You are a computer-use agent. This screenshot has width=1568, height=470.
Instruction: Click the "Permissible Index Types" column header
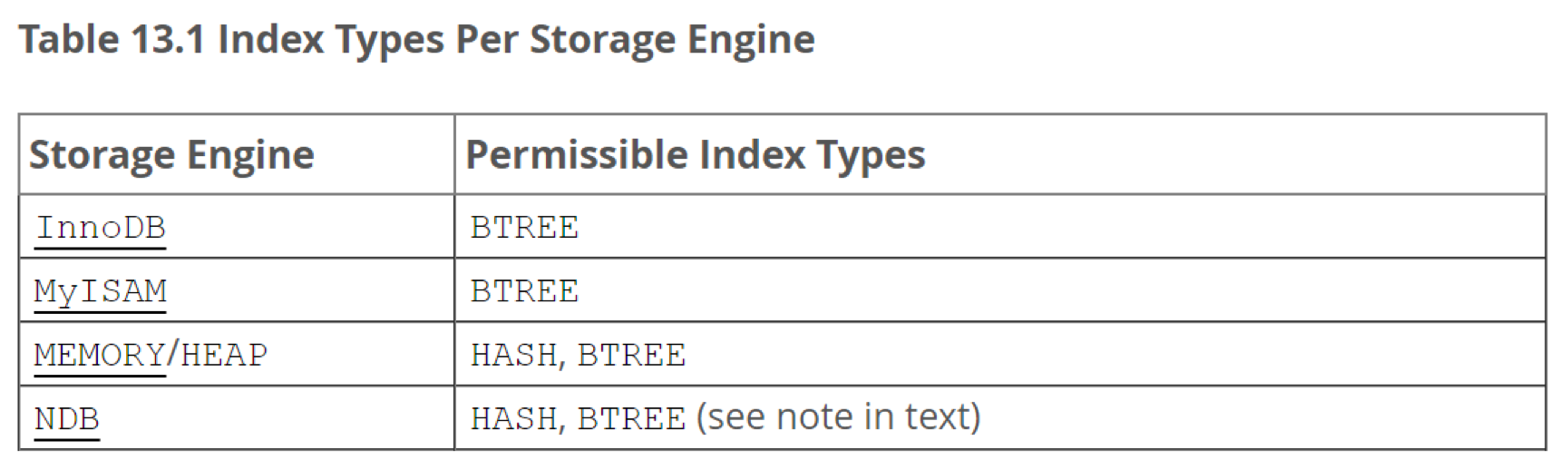(695, 155)
